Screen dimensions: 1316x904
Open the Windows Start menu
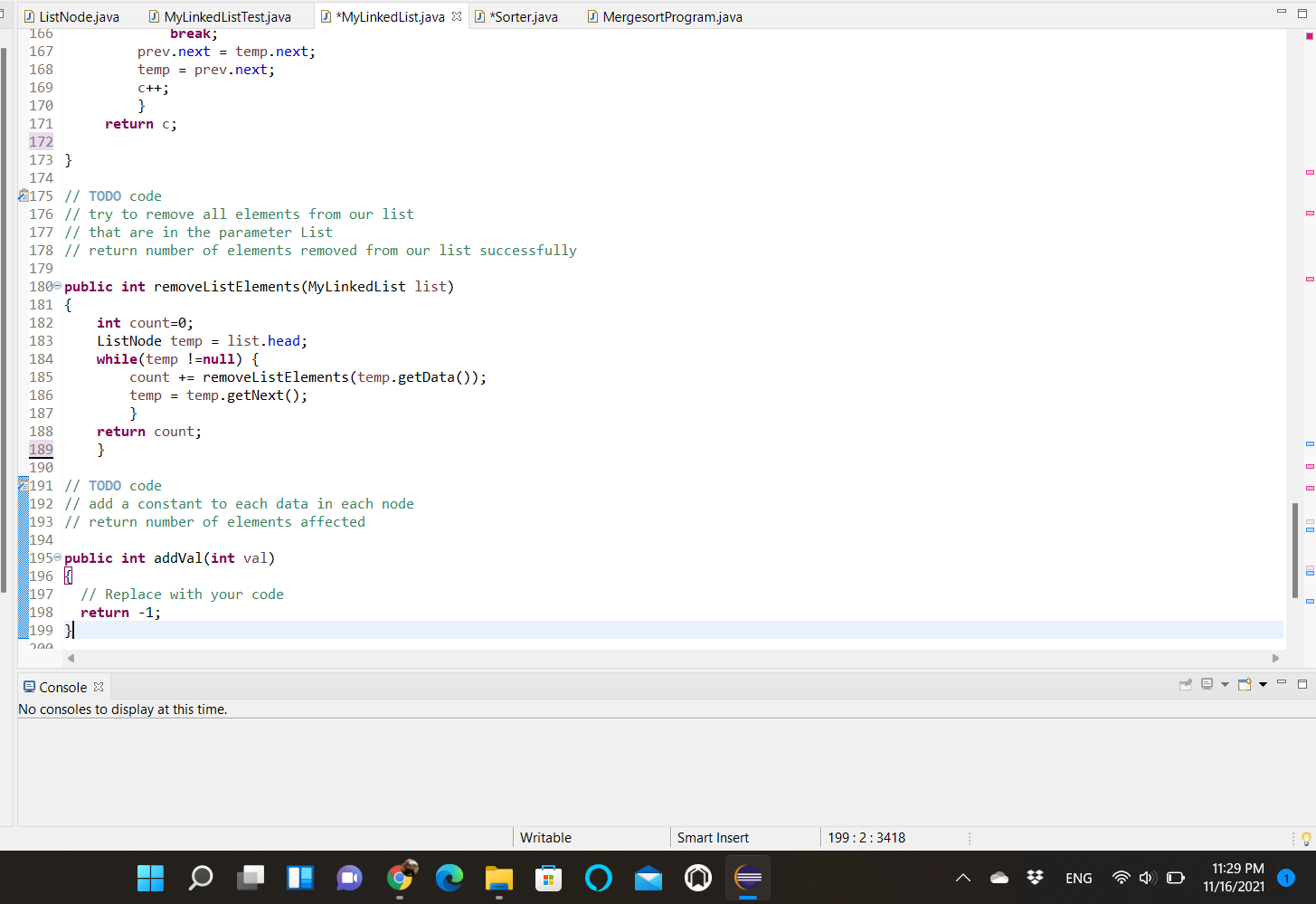[x=150, y=878]
